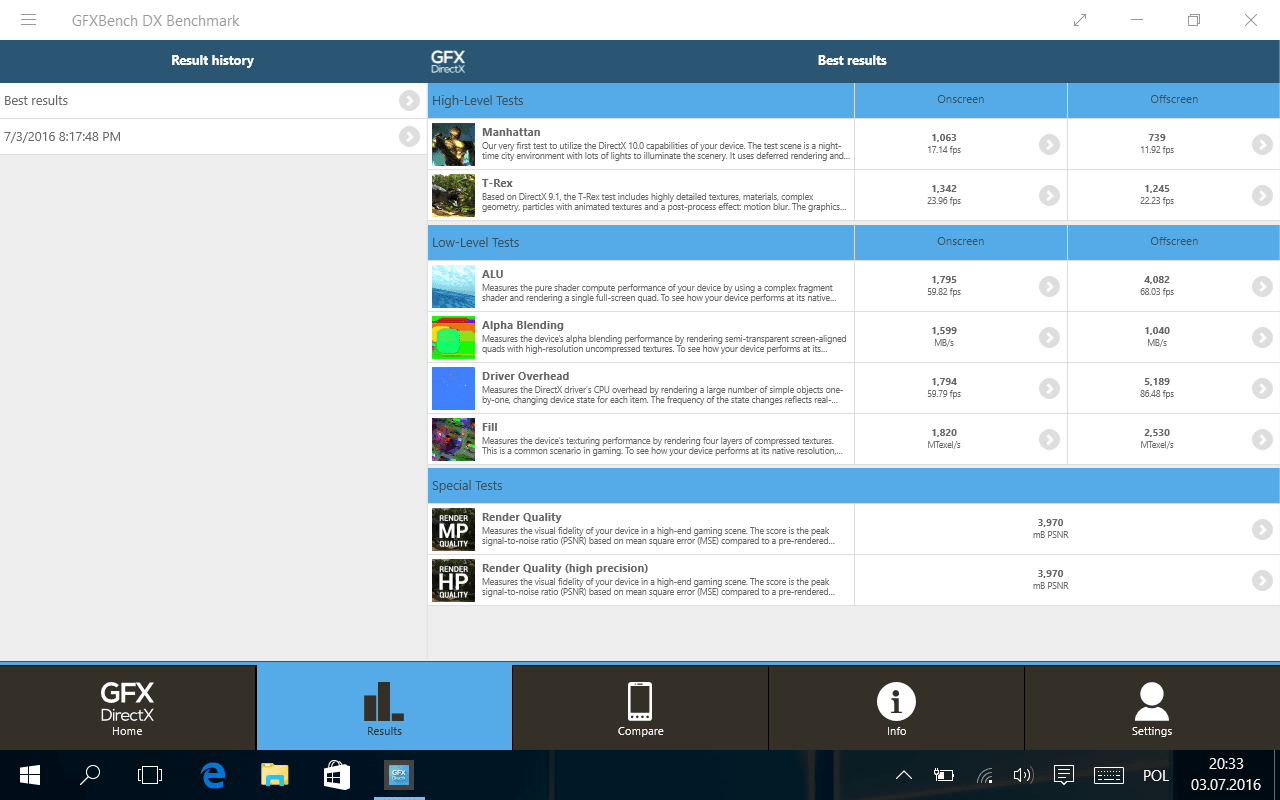Open the Windows Start menu
1280x800 pixels.
point(29,775)
